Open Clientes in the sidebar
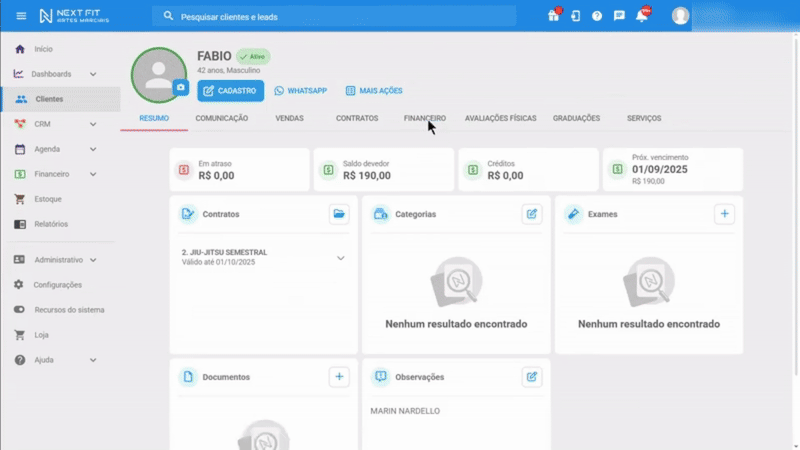Screen dimensions: 800x450 [x=61, y=99]
